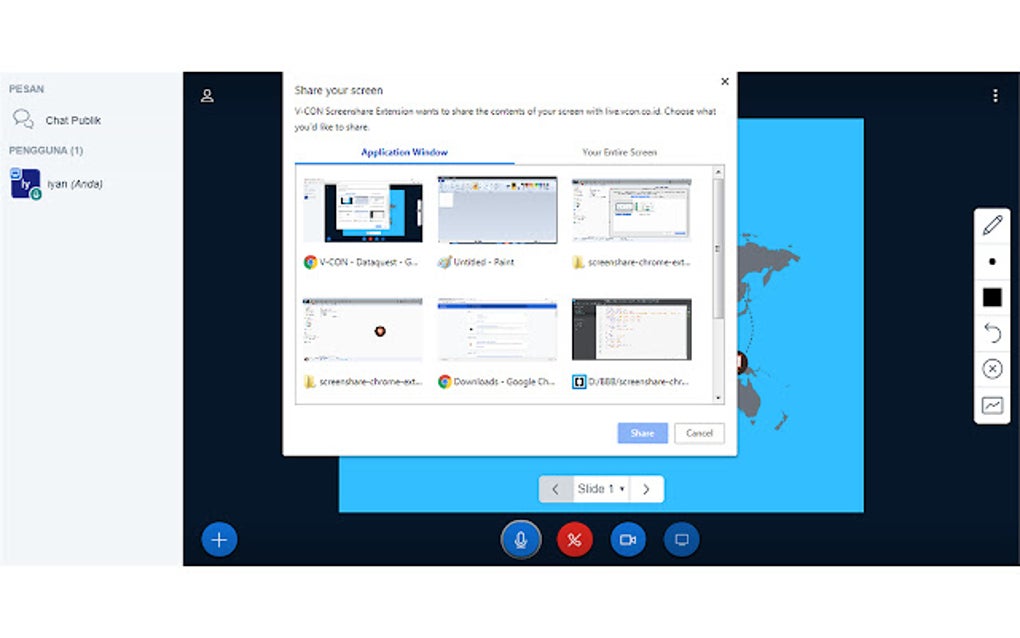Go to the previous slide
The width and height of the screenshot is (1020, 638).
point(556,489)
